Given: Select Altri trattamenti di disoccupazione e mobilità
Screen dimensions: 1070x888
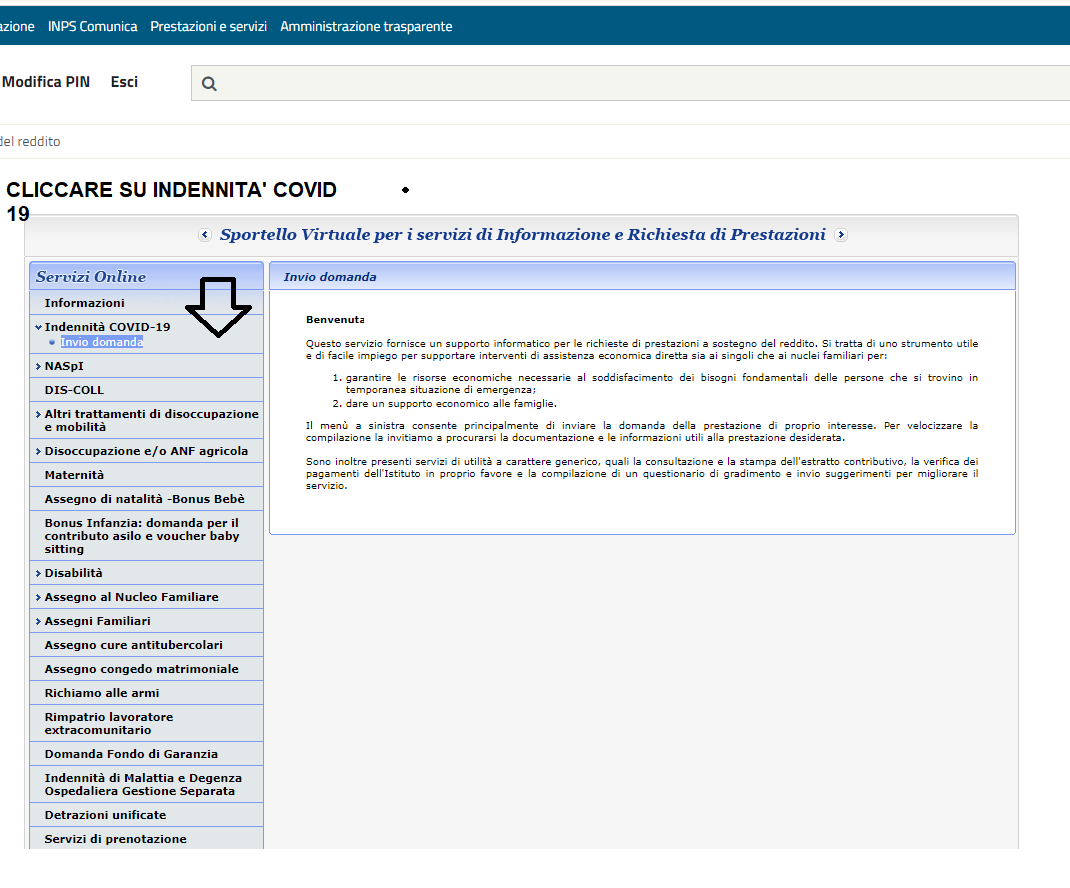Looking at the screenshot, I should coord(151,420).
